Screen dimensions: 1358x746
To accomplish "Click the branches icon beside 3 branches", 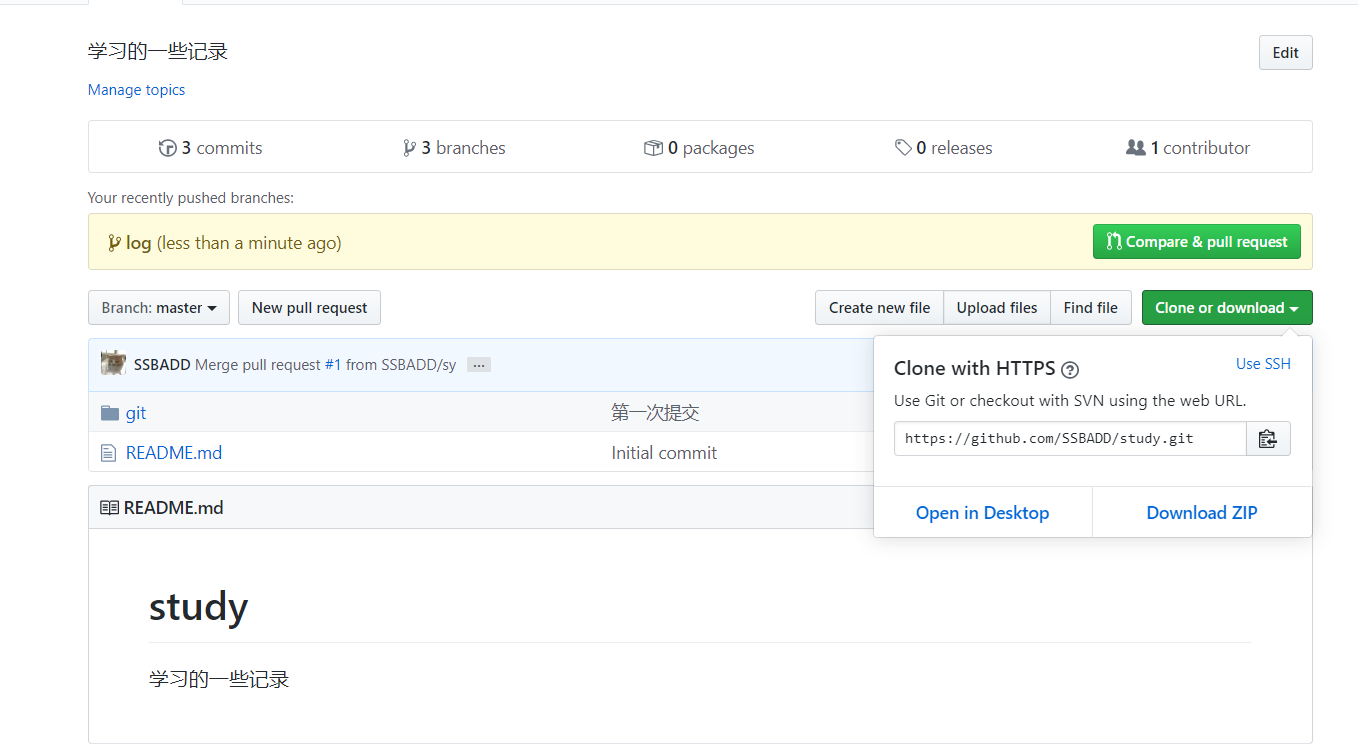I will (x=409, y=148).
